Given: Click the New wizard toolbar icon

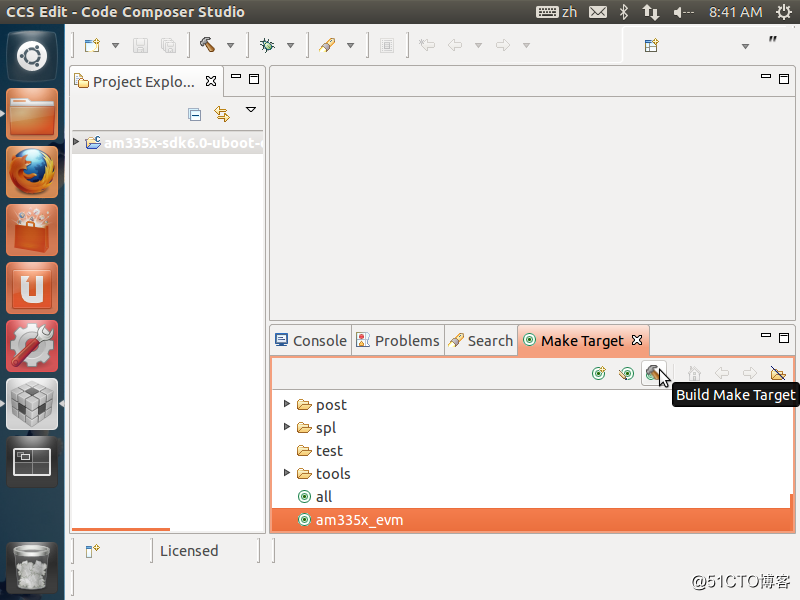Looking at the screenshot, I should click(92, 45).
